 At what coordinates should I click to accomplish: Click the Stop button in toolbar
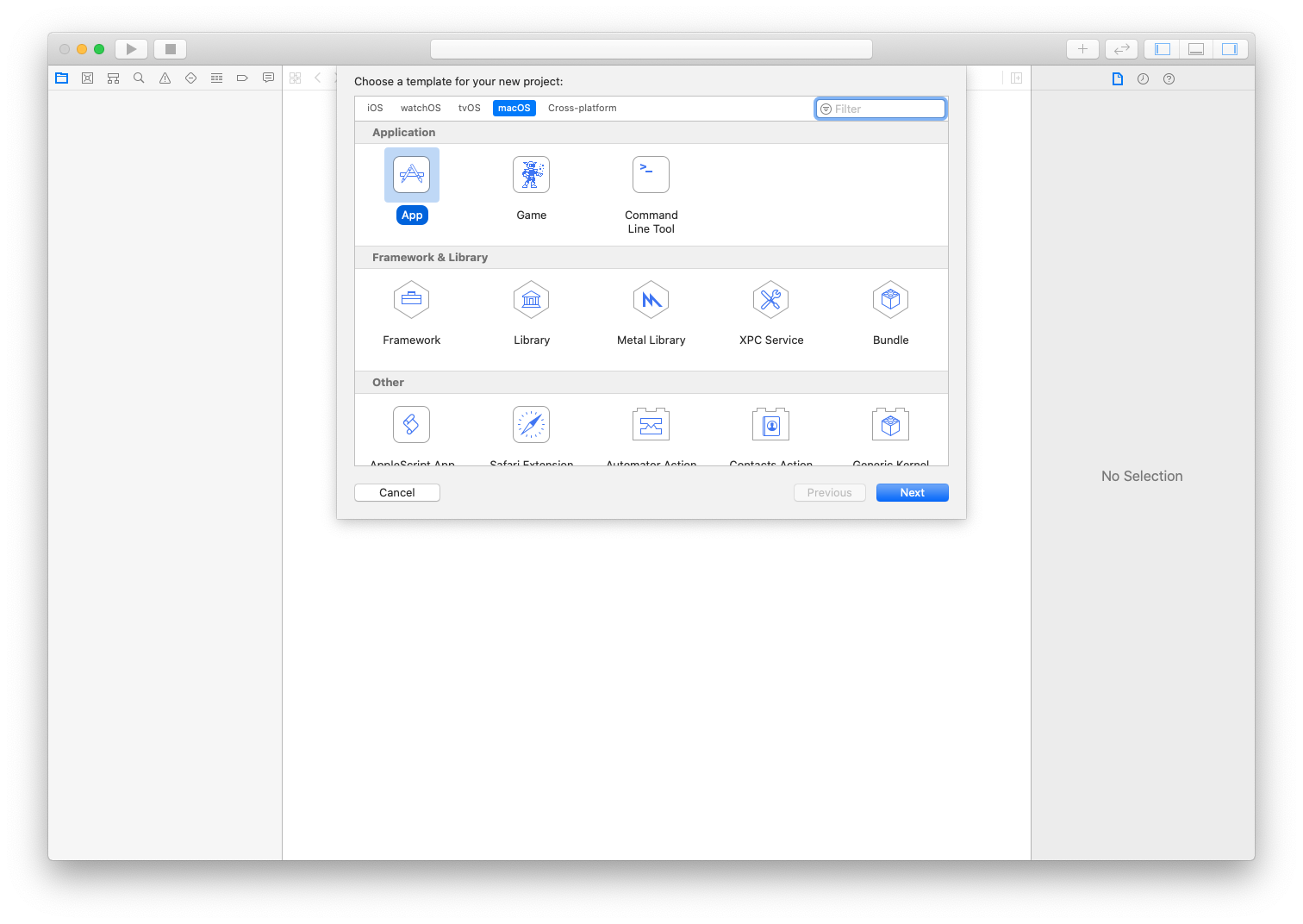click(x=171, y=49)
